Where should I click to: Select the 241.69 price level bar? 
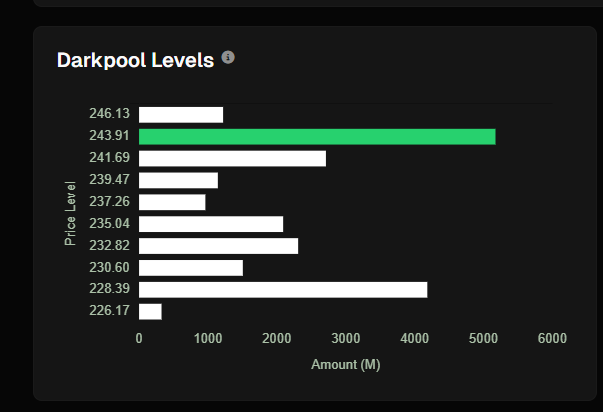point(232,158)
